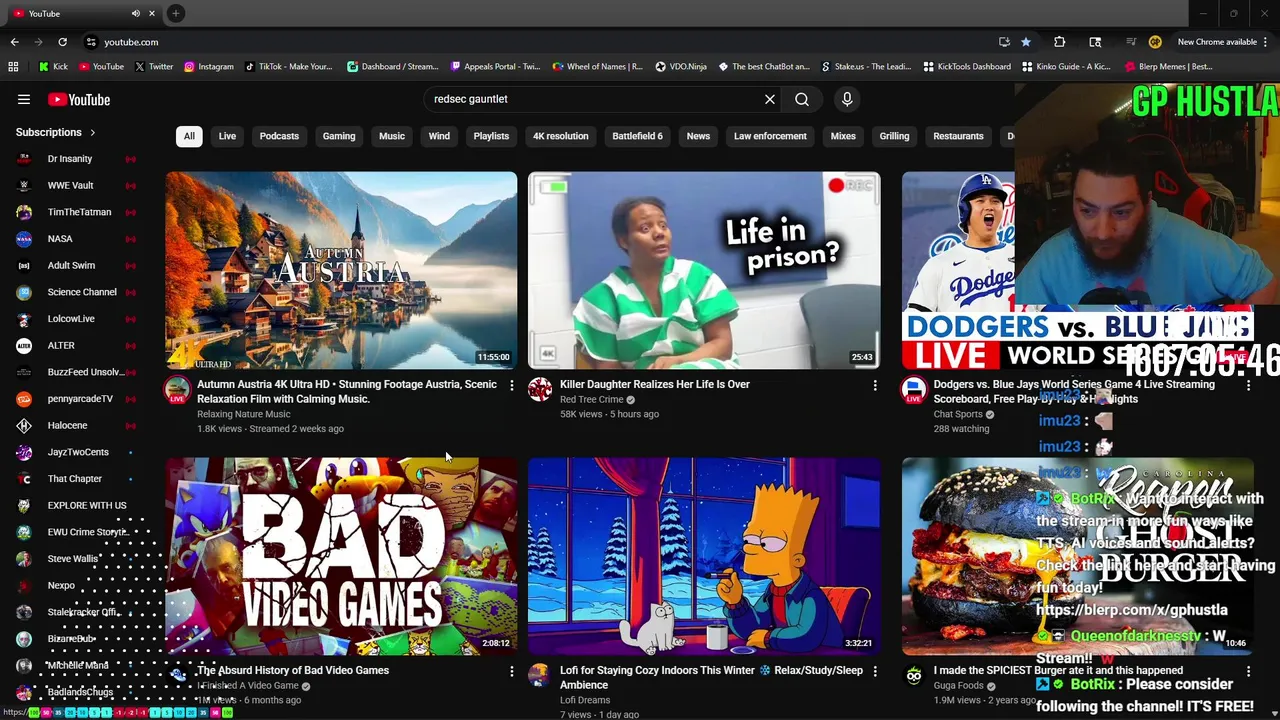The image size is (1280, 720).
Task: Go back with the browser back arrow
Action: 14,42
